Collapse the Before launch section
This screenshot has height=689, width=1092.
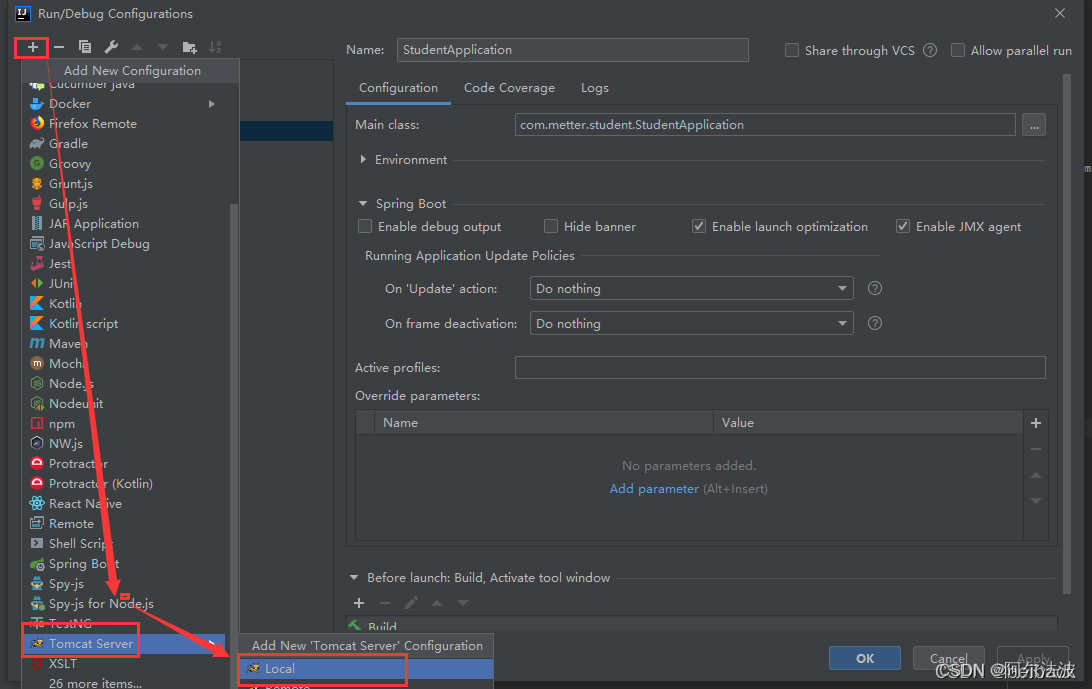click(x=354, y=578)
